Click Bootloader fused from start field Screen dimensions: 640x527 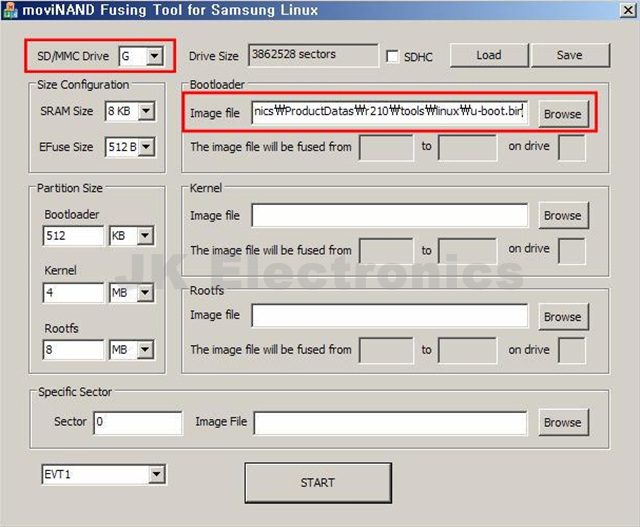click(386, 148)
